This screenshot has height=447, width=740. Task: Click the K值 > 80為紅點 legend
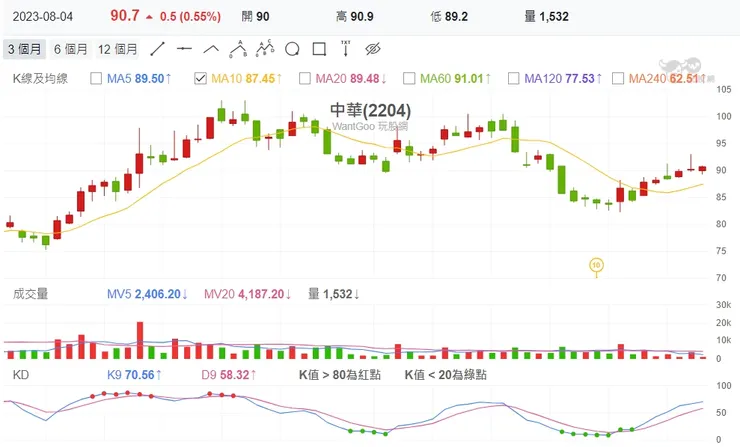[340, 375]
